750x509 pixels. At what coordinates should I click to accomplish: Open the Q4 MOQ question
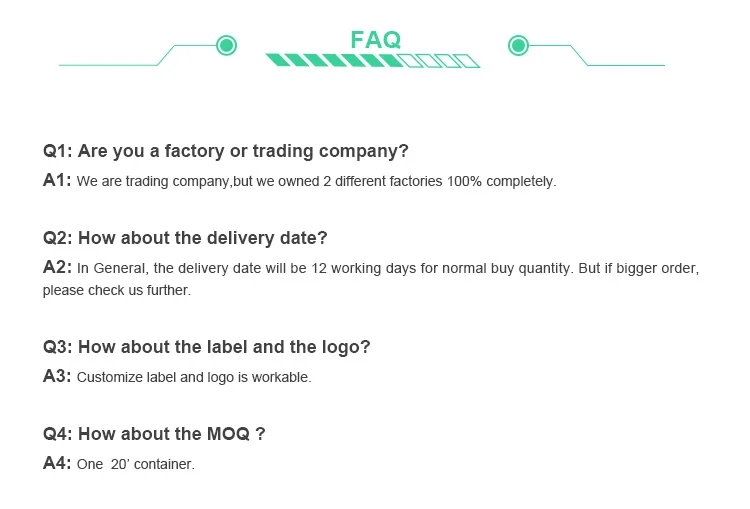tap(154, 434)
